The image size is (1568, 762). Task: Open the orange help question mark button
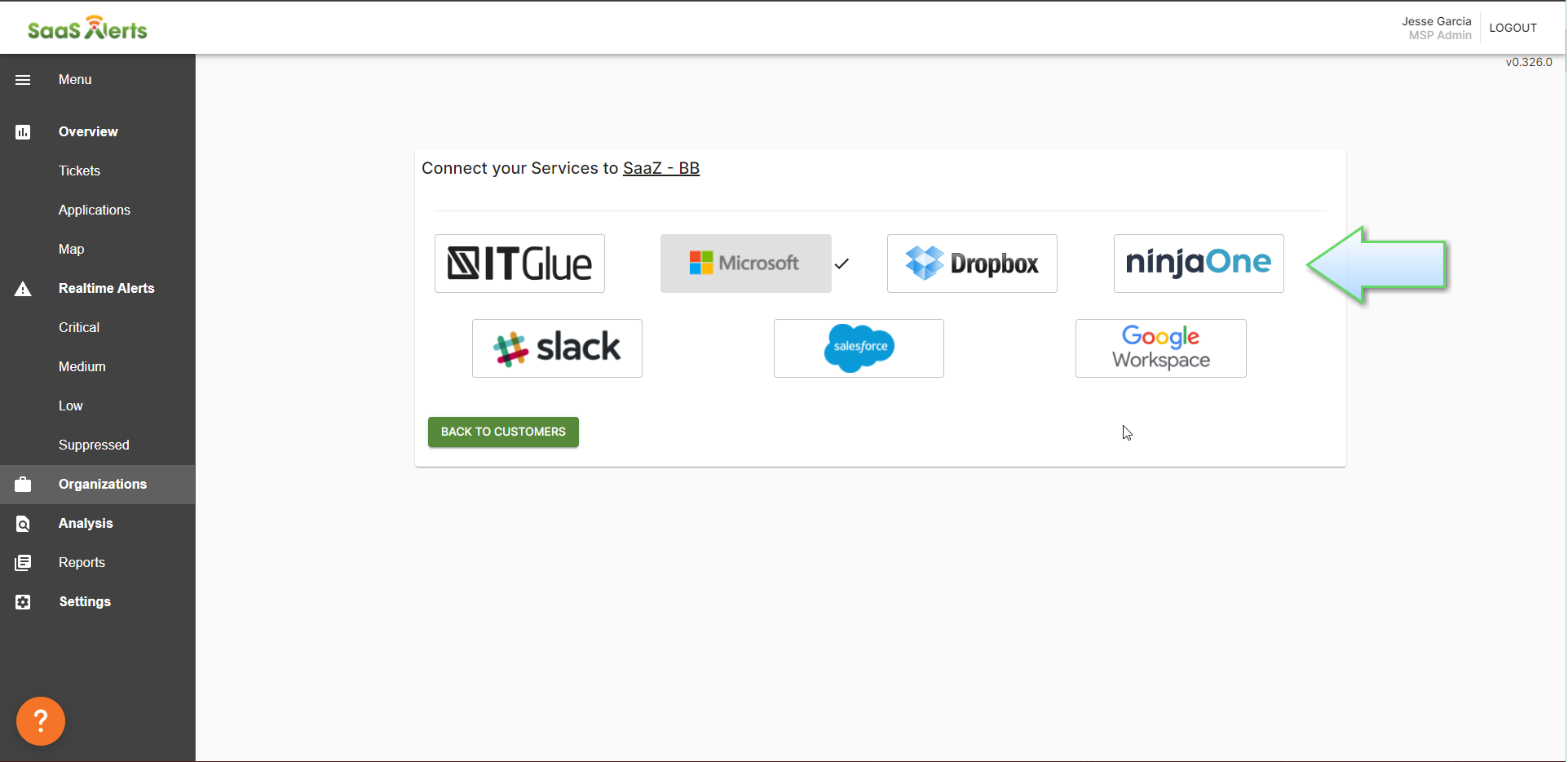(x=41, y=721)
